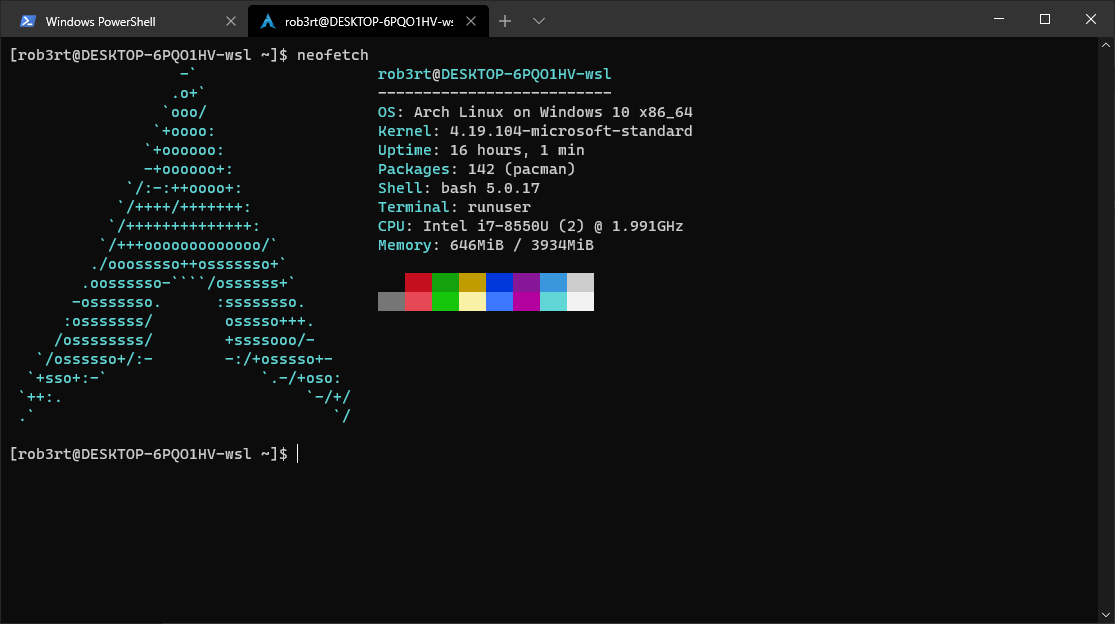The image size is (1115, 624).
Task: Click the dark red color block
Action: [418, 282]
